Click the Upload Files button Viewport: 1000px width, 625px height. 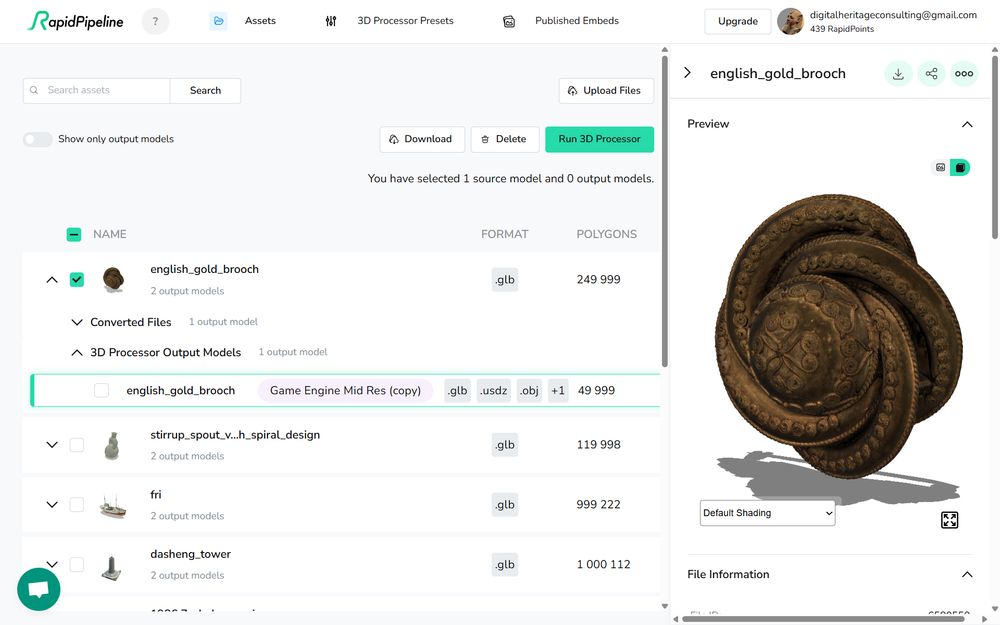pyautogui.click(x=606, y=91)
